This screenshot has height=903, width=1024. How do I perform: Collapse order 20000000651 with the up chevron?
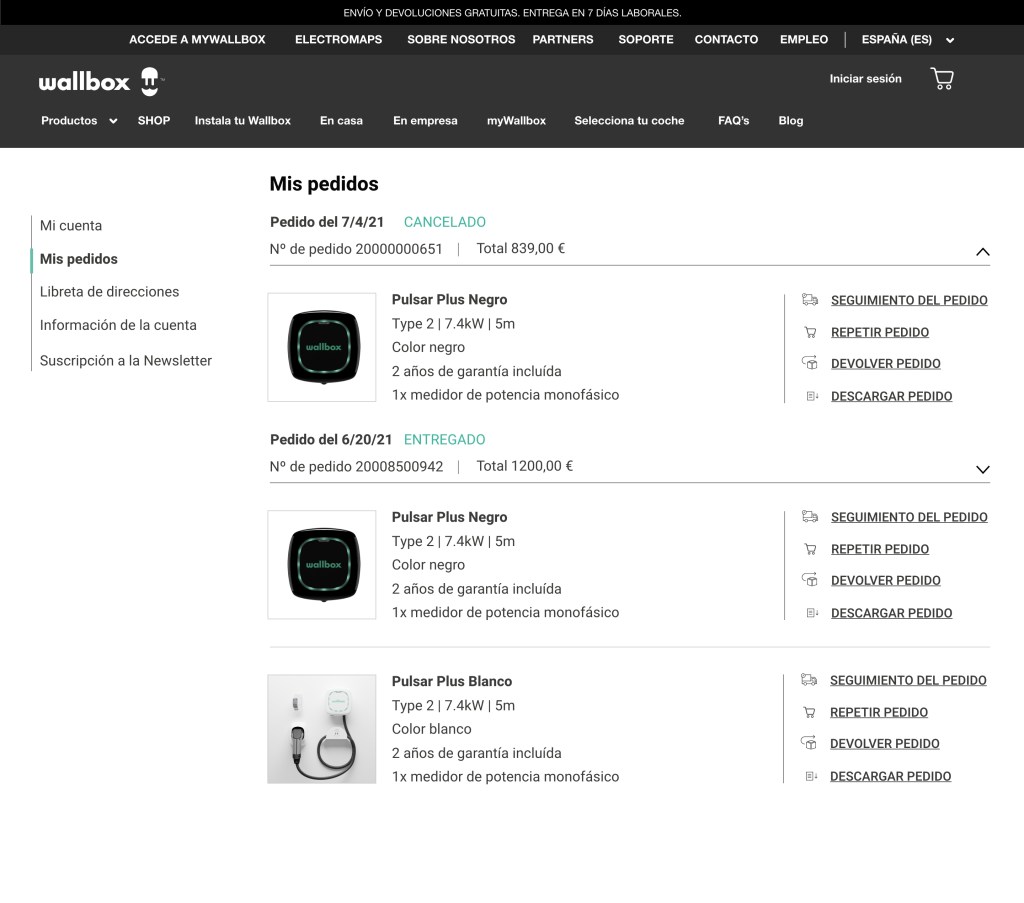982,252
